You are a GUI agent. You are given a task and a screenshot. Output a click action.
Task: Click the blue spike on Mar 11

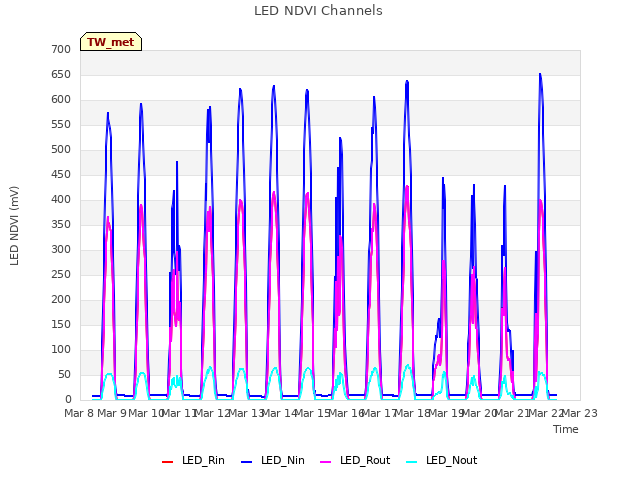click(177, 162)
